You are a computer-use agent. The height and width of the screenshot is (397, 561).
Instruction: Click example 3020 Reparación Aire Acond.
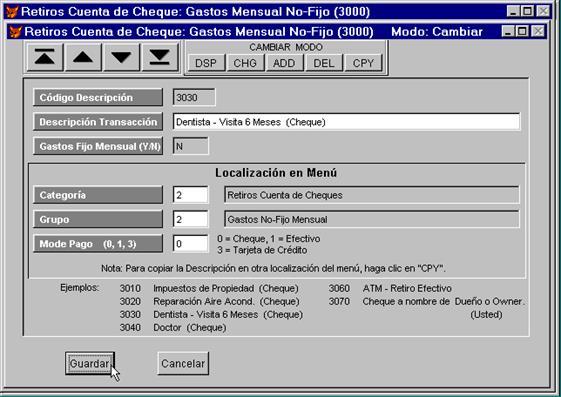coord(209,302)
